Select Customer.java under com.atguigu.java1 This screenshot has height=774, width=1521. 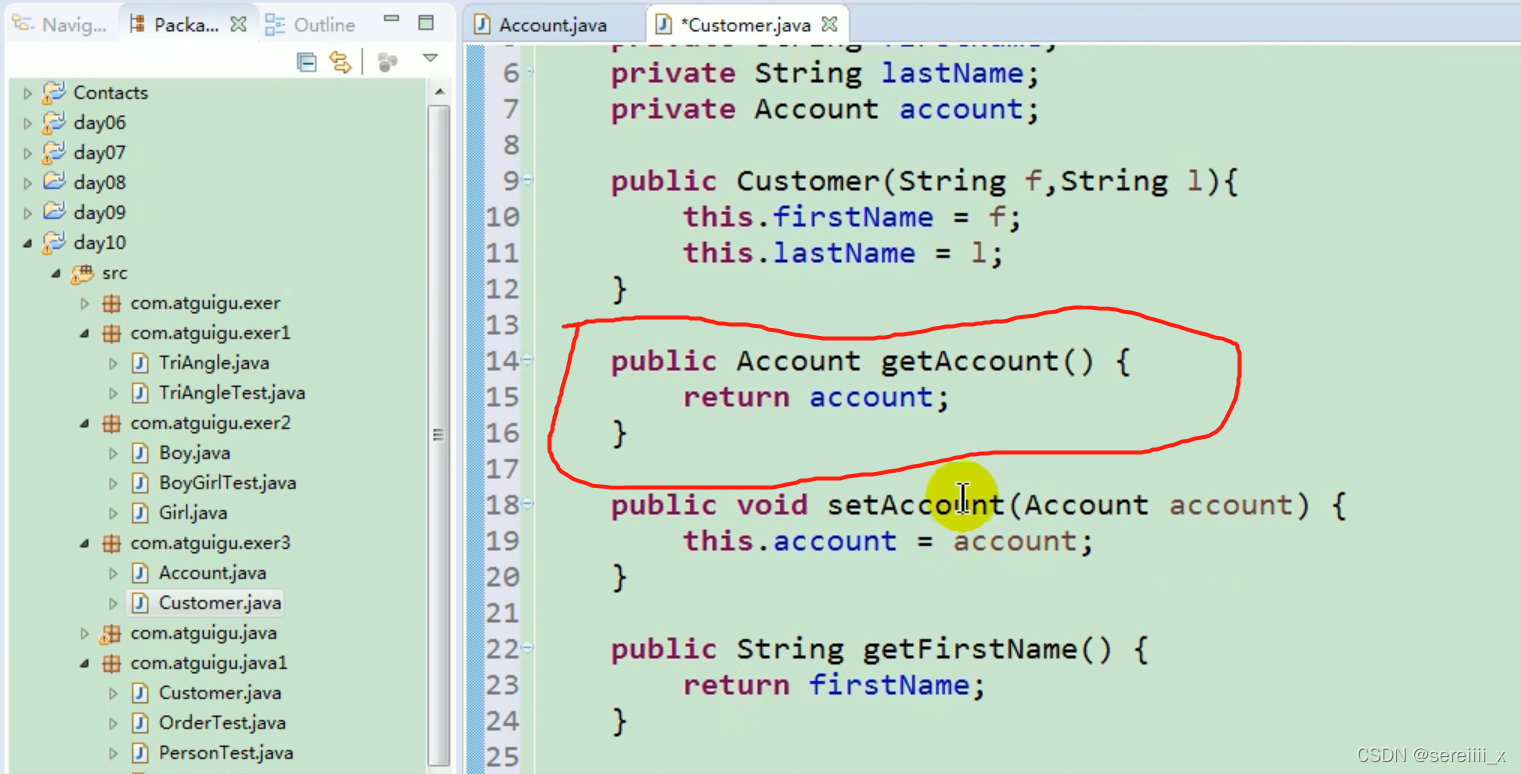(x=220, y=693)
